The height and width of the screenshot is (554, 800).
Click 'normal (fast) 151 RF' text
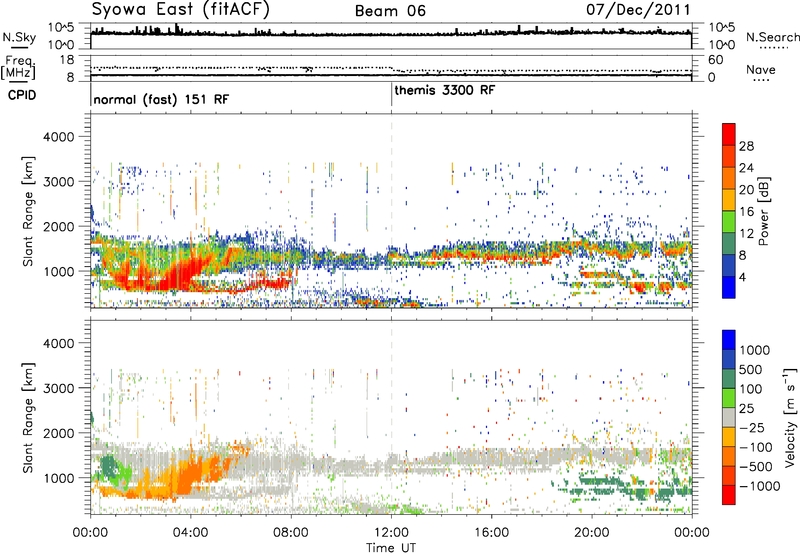[x=161, y=99]
